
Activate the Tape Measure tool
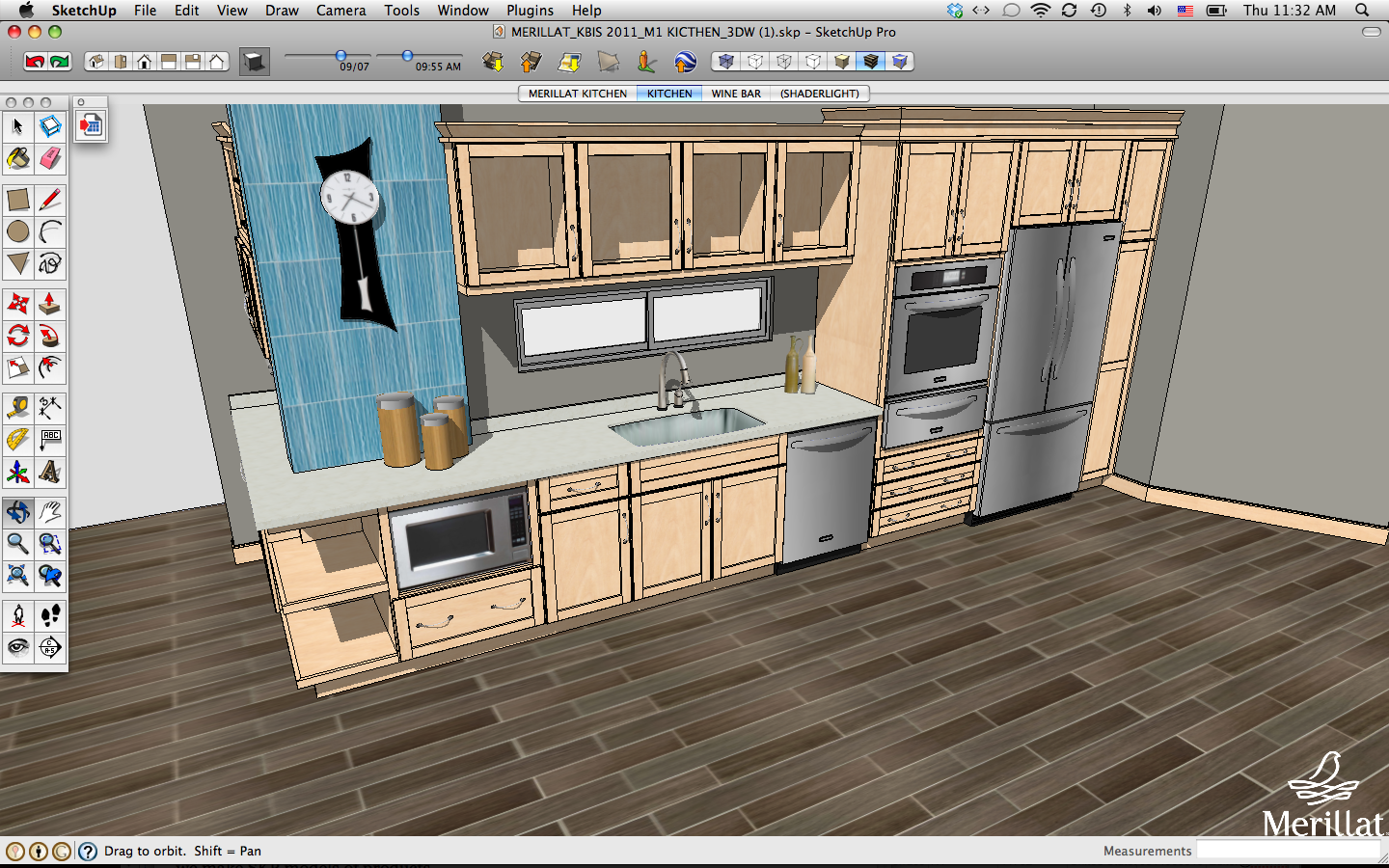17,407
